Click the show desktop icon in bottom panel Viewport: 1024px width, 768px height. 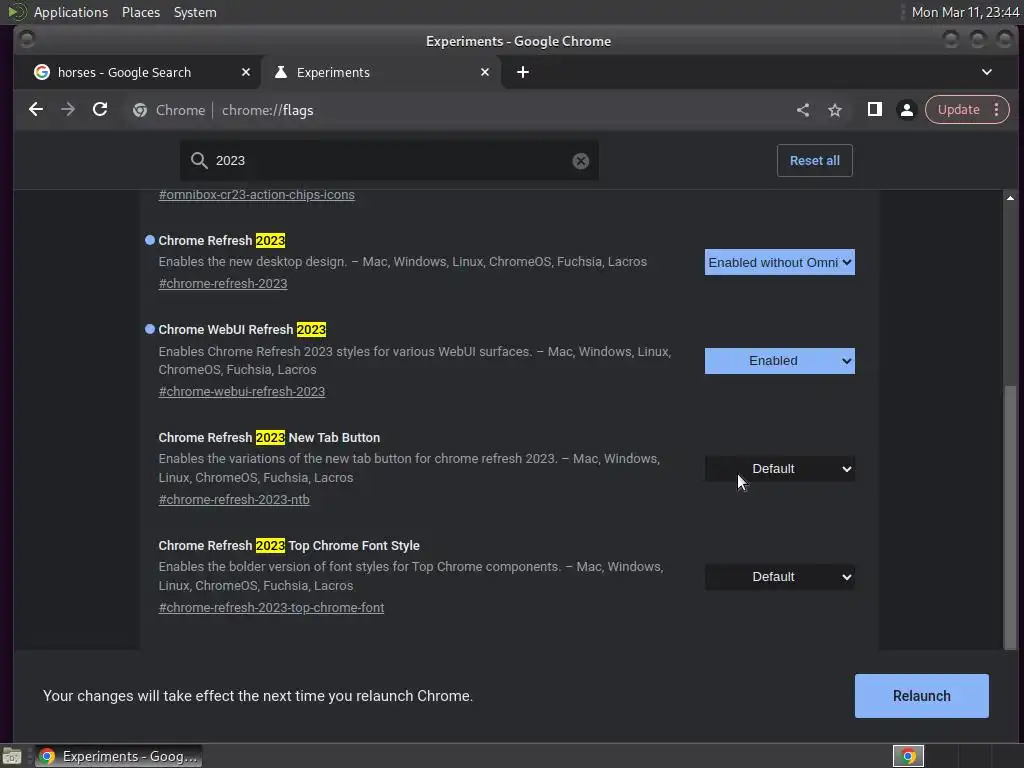point(12,756)
